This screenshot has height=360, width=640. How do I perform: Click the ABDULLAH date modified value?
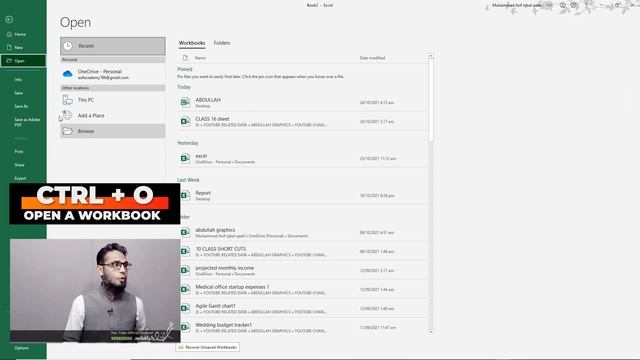[x=377, y=103]
